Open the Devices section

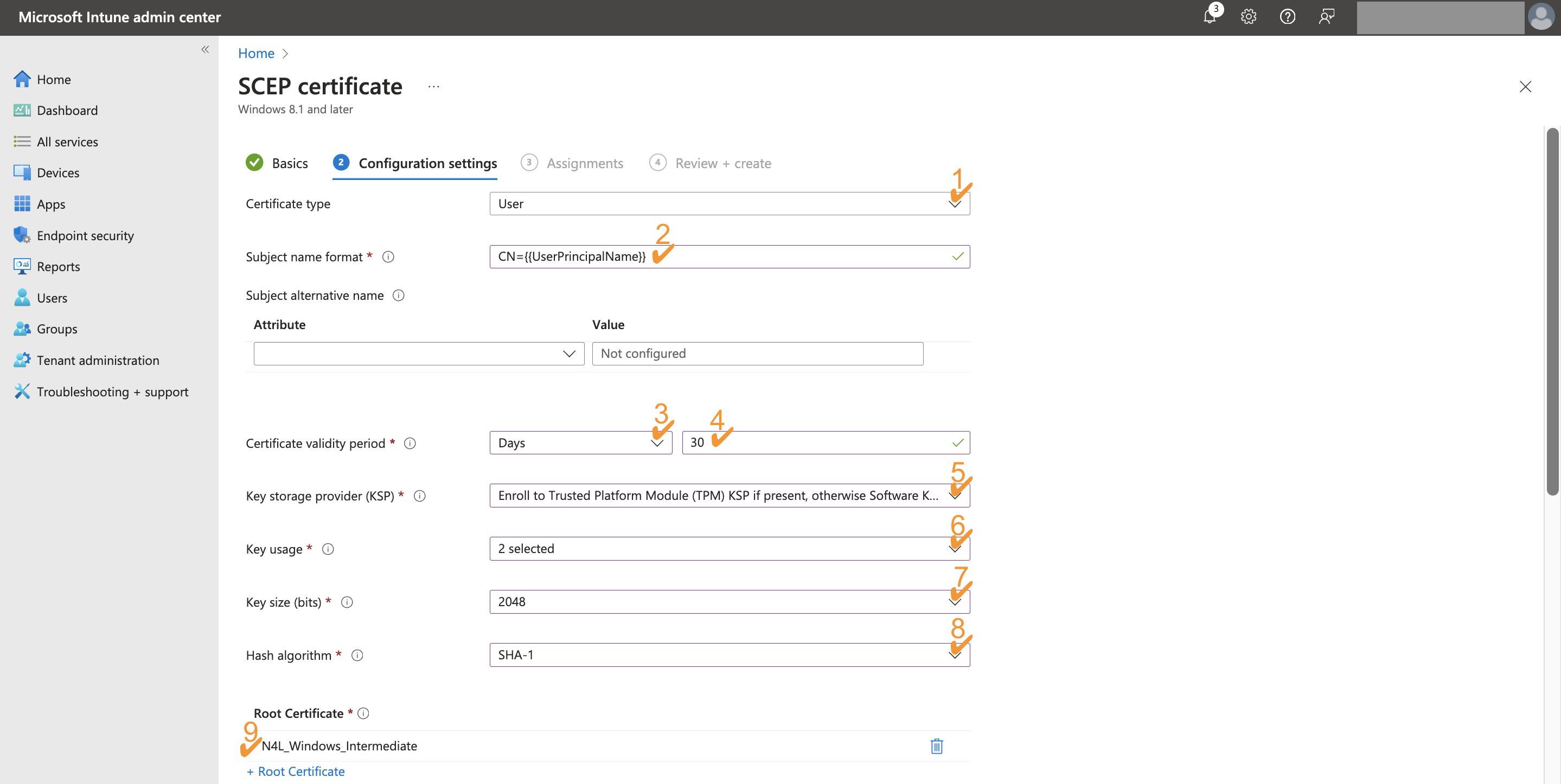coord(58,172)
